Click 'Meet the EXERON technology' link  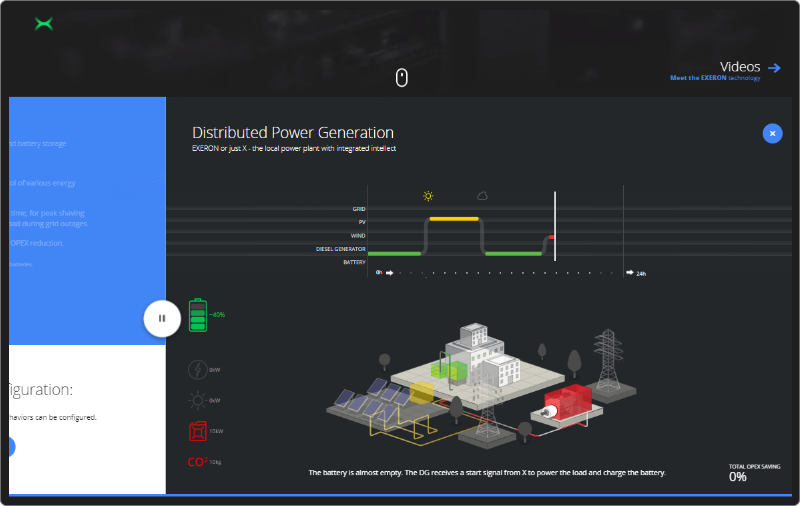pyautogui.click(x=715, y=78)
